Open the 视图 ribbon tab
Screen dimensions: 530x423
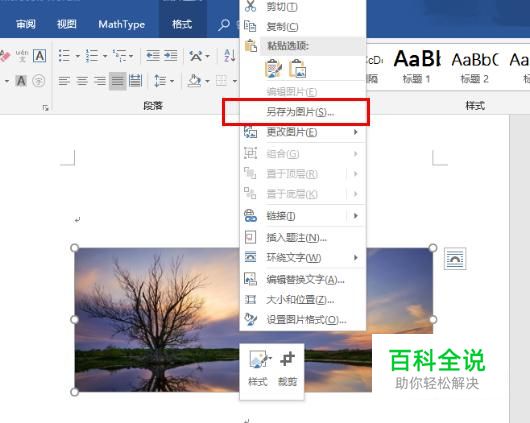[x=66, y=24]
